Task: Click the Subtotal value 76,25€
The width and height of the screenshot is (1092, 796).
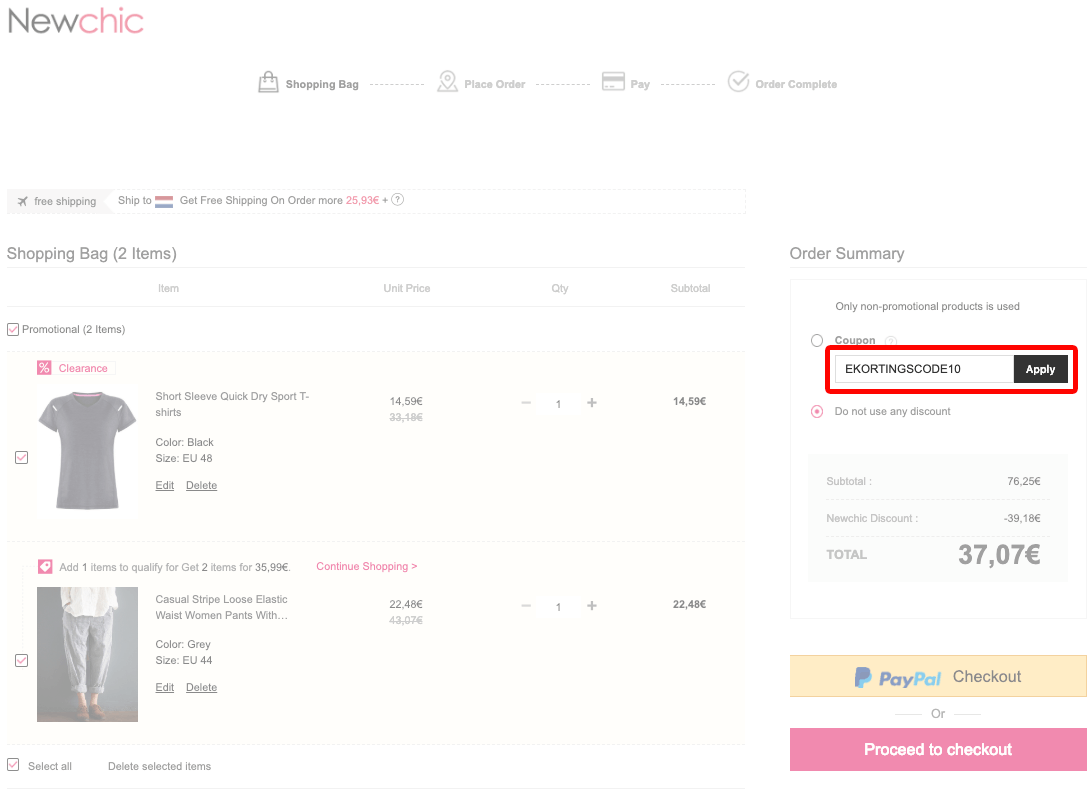Action: coord(1024,481)
